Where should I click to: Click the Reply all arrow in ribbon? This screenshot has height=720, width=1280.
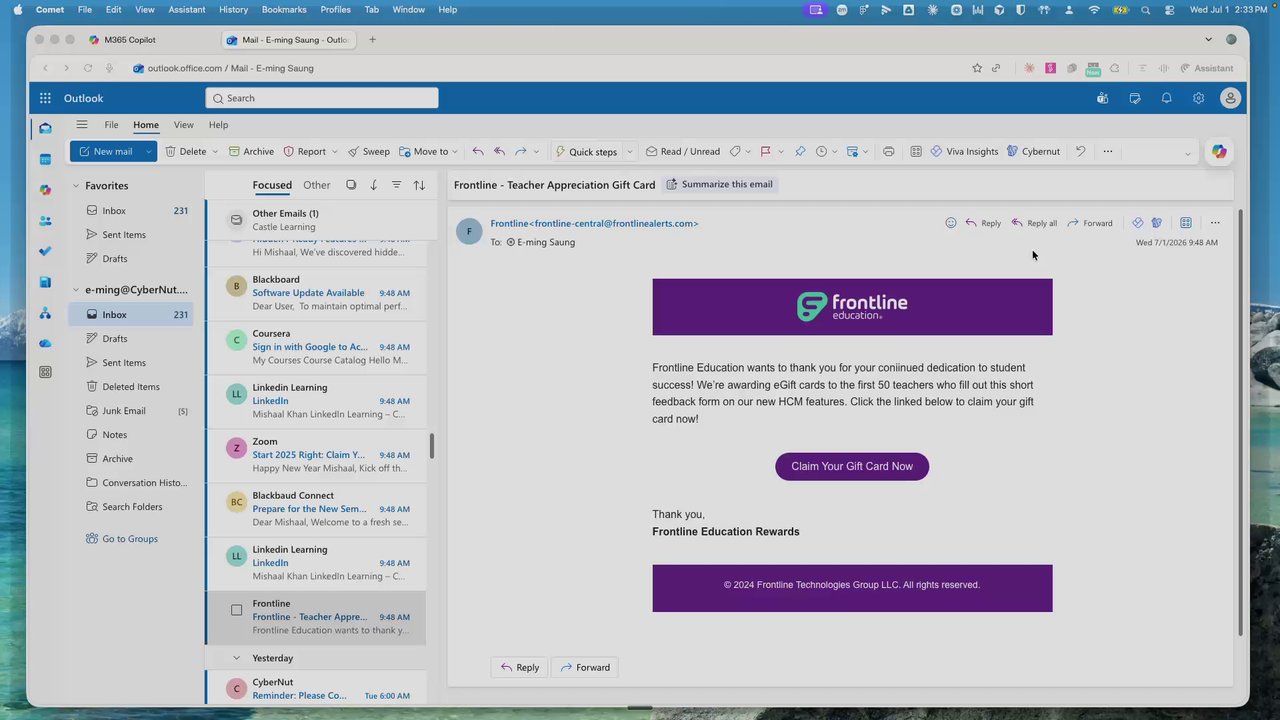point(499,151)
